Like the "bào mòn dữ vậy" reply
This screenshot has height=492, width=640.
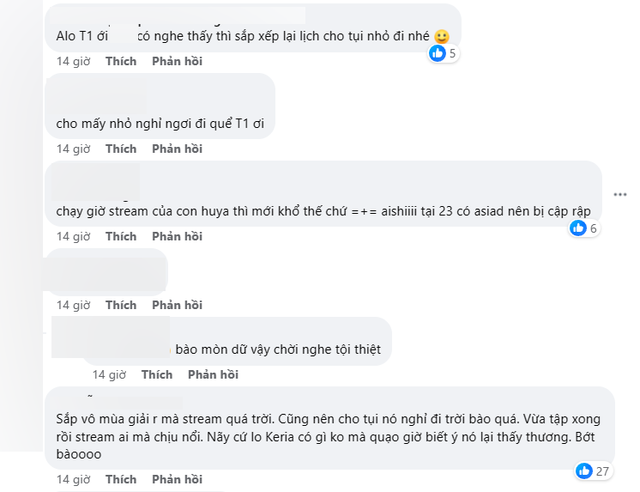tap(157, 375)
